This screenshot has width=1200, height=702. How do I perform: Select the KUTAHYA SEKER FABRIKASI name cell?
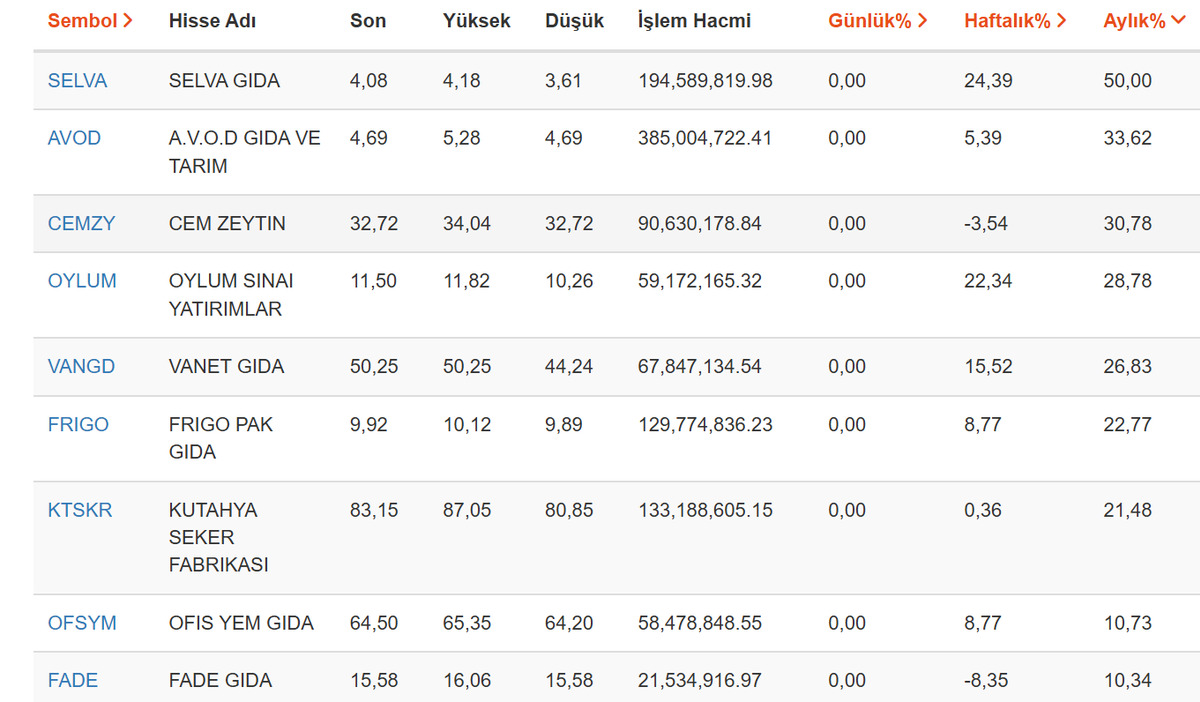219,538
